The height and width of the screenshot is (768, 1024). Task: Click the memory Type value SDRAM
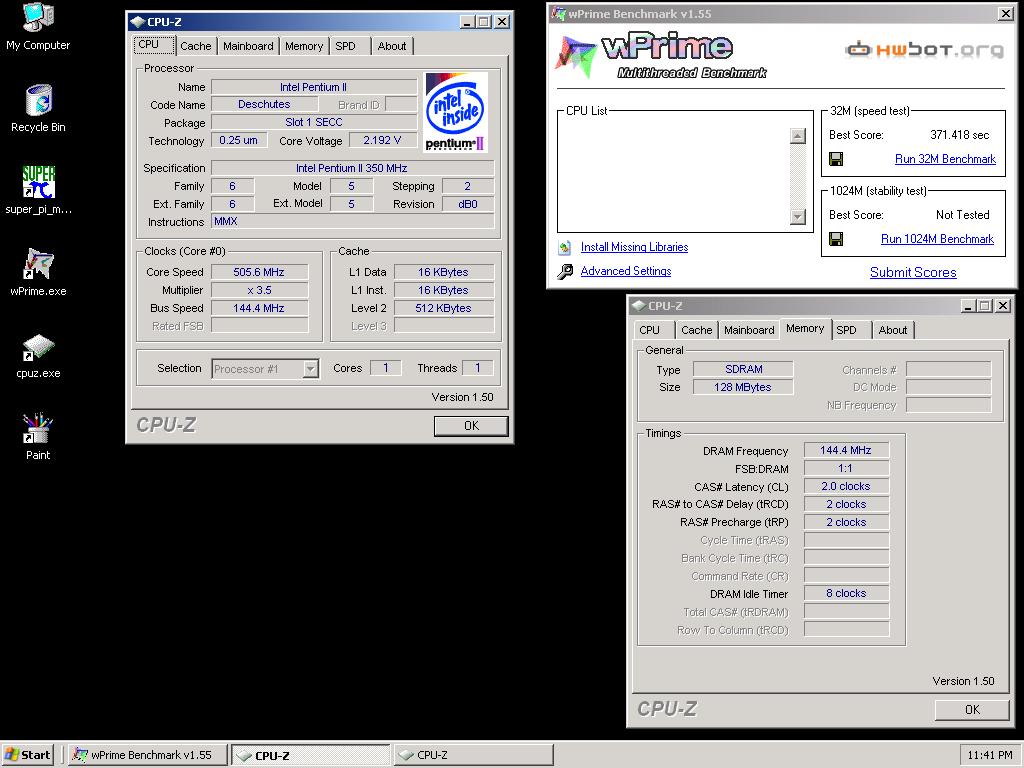[743, 369]
